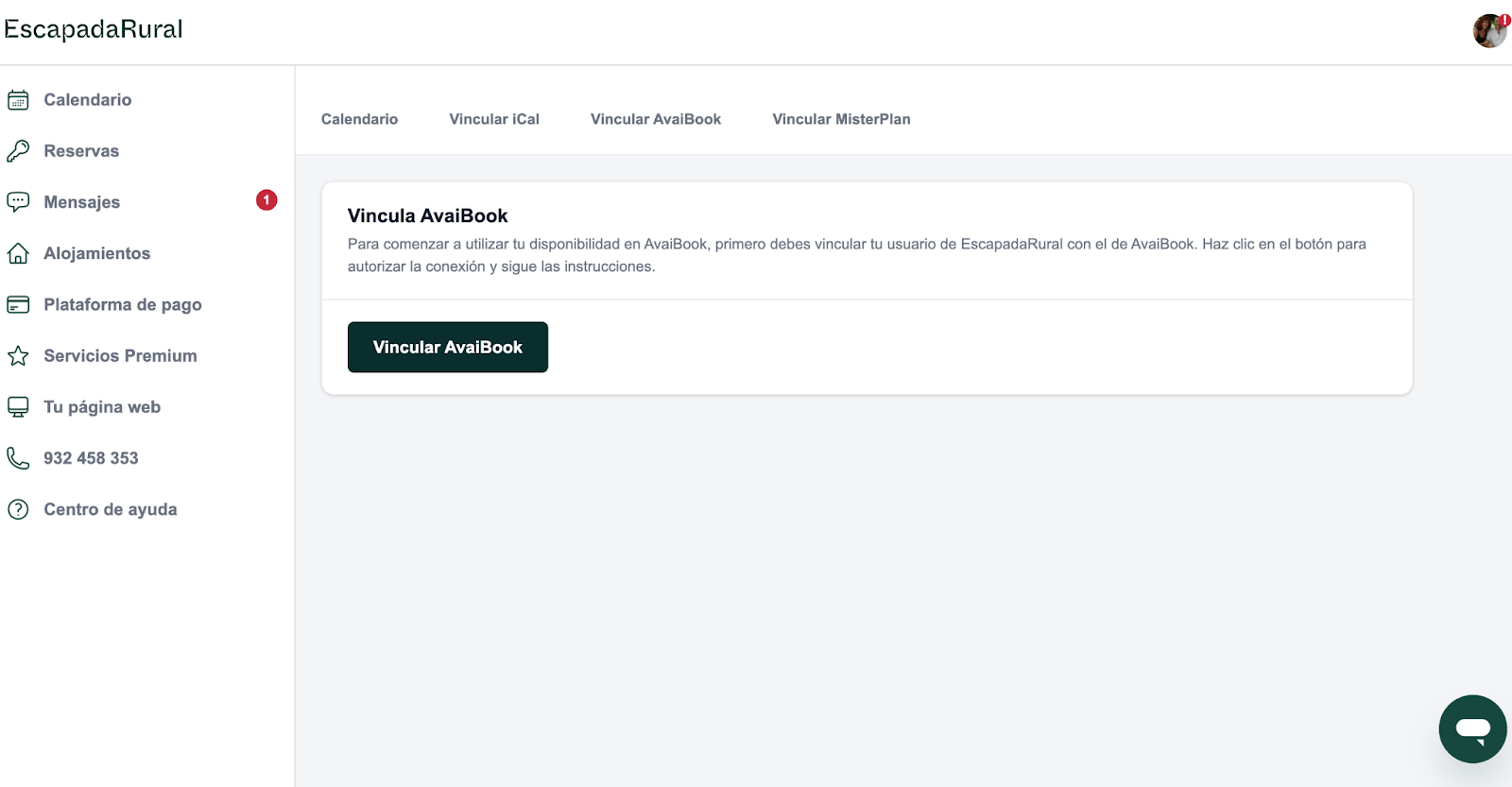Open Mensajes in the sidebar
Viewport: 1512px width, 787px height.
point(82,202)
